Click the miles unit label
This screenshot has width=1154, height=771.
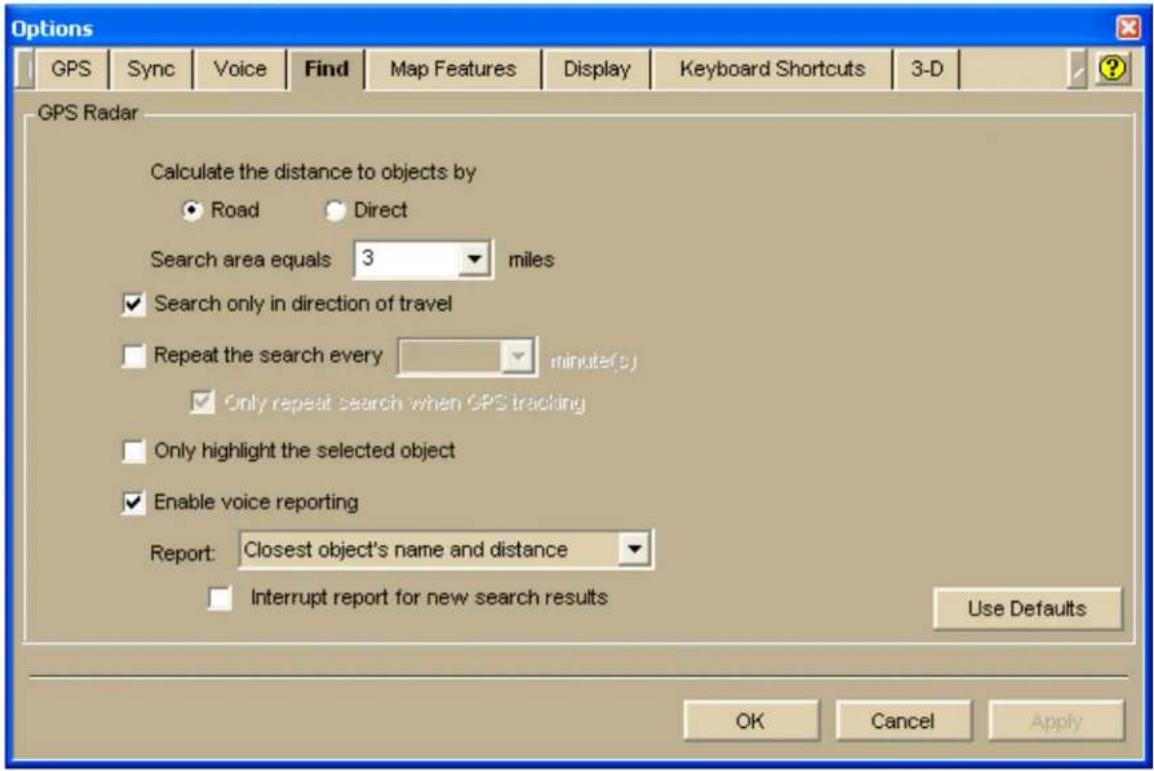pyautogui.click(x=531, y=260)
